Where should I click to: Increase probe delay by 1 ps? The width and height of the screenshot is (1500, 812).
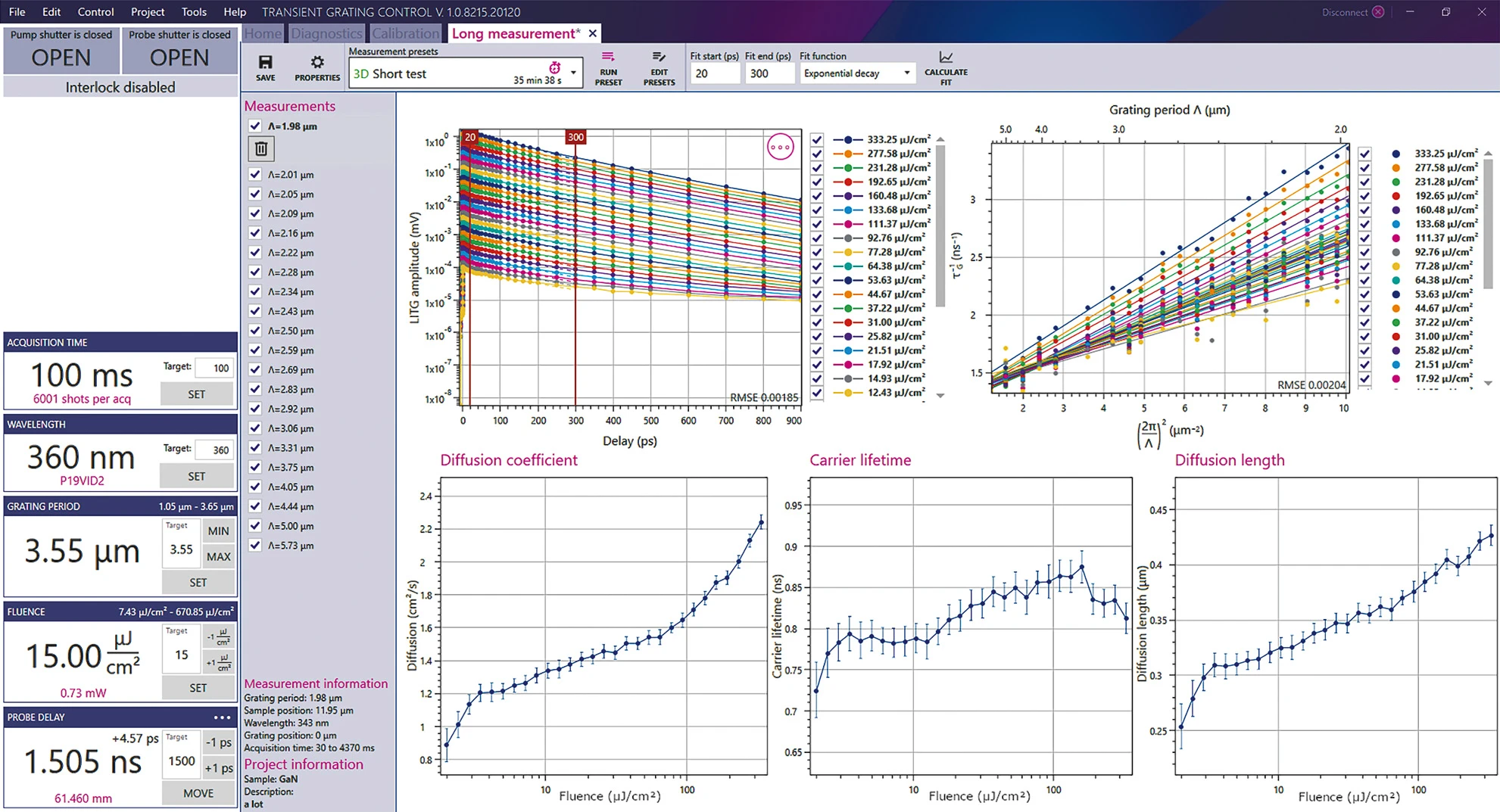point(219,768)
